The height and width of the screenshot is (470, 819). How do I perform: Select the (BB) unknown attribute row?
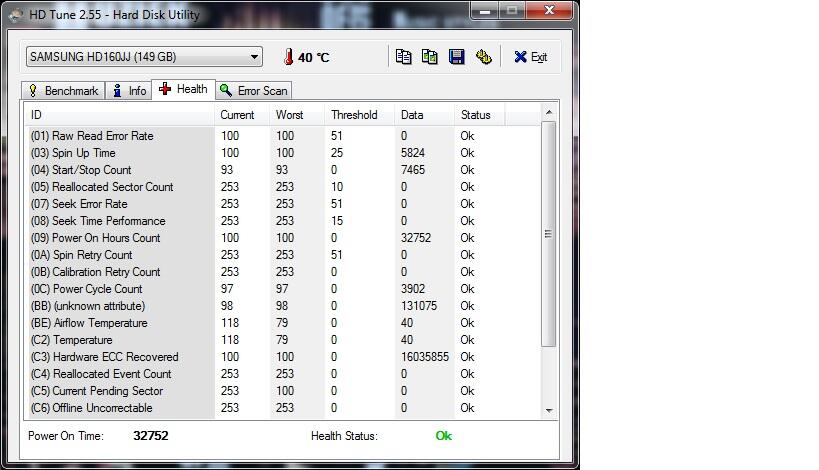click(282, 306)
